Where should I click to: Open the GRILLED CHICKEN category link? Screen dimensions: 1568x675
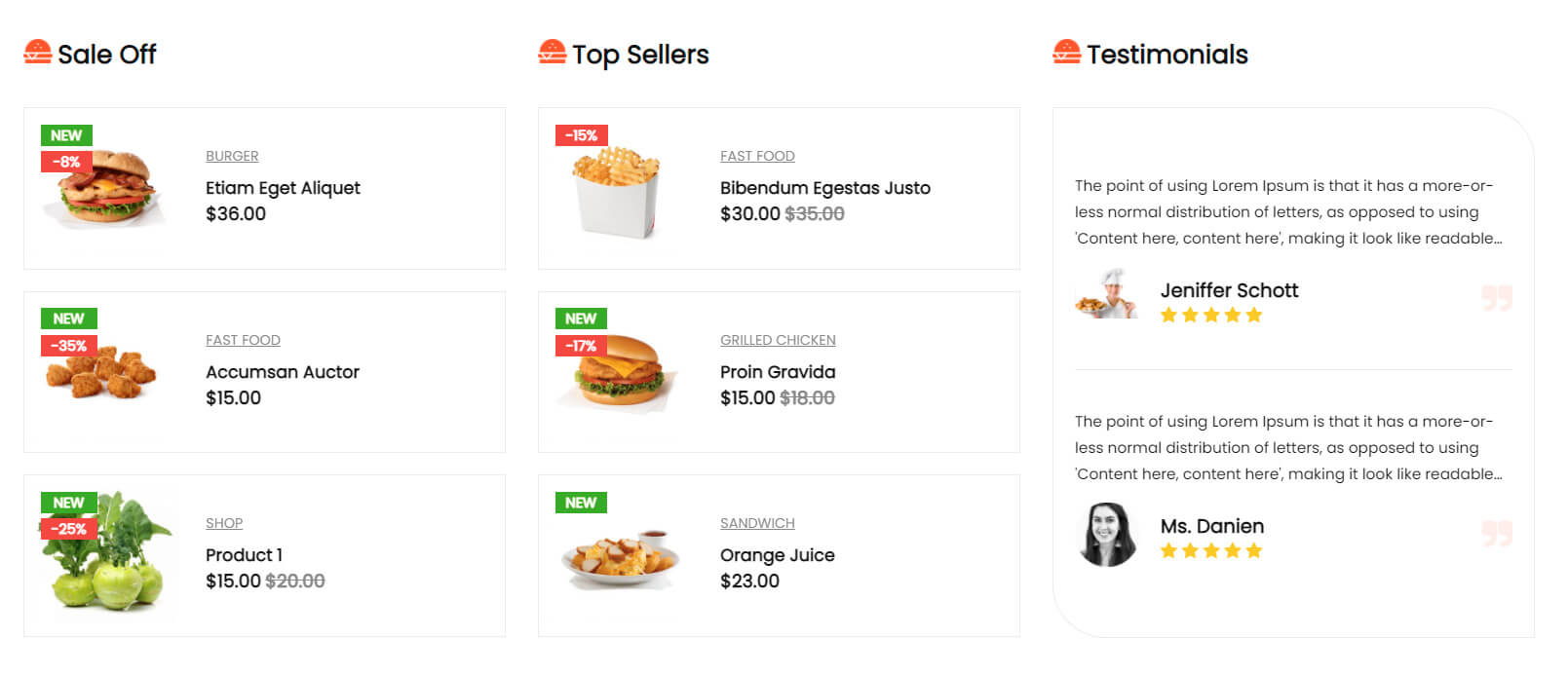(778, 340)
